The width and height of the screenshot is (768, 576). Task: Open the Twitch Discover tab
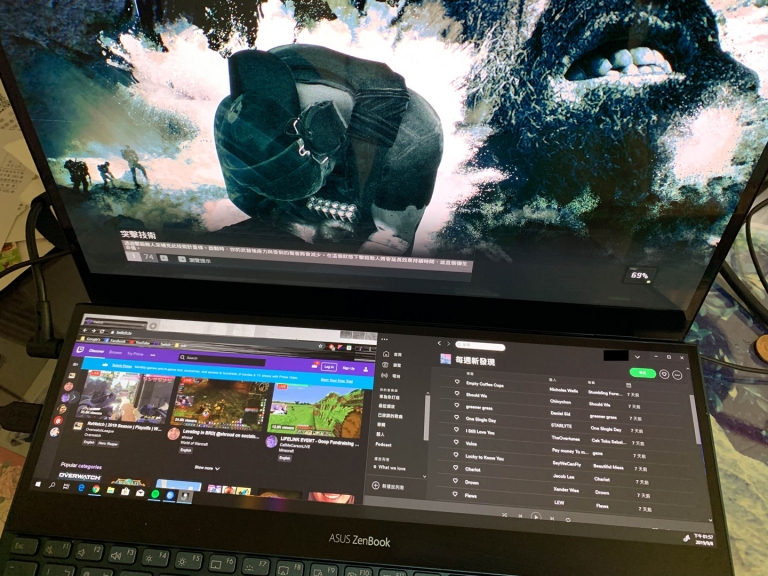pos(96,351)
